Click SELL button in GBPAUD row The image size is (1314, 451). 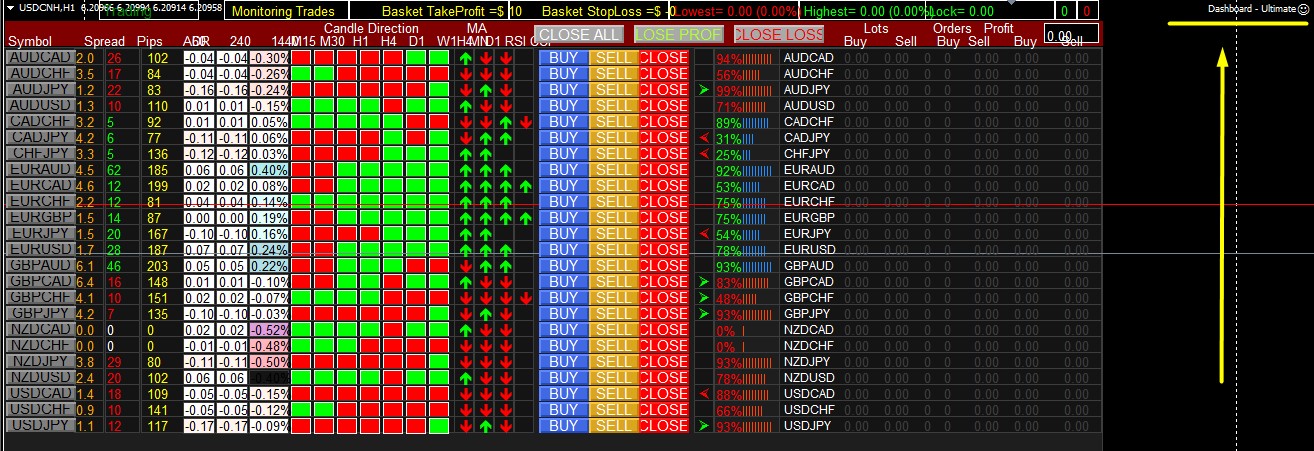(x=614, y=266)
